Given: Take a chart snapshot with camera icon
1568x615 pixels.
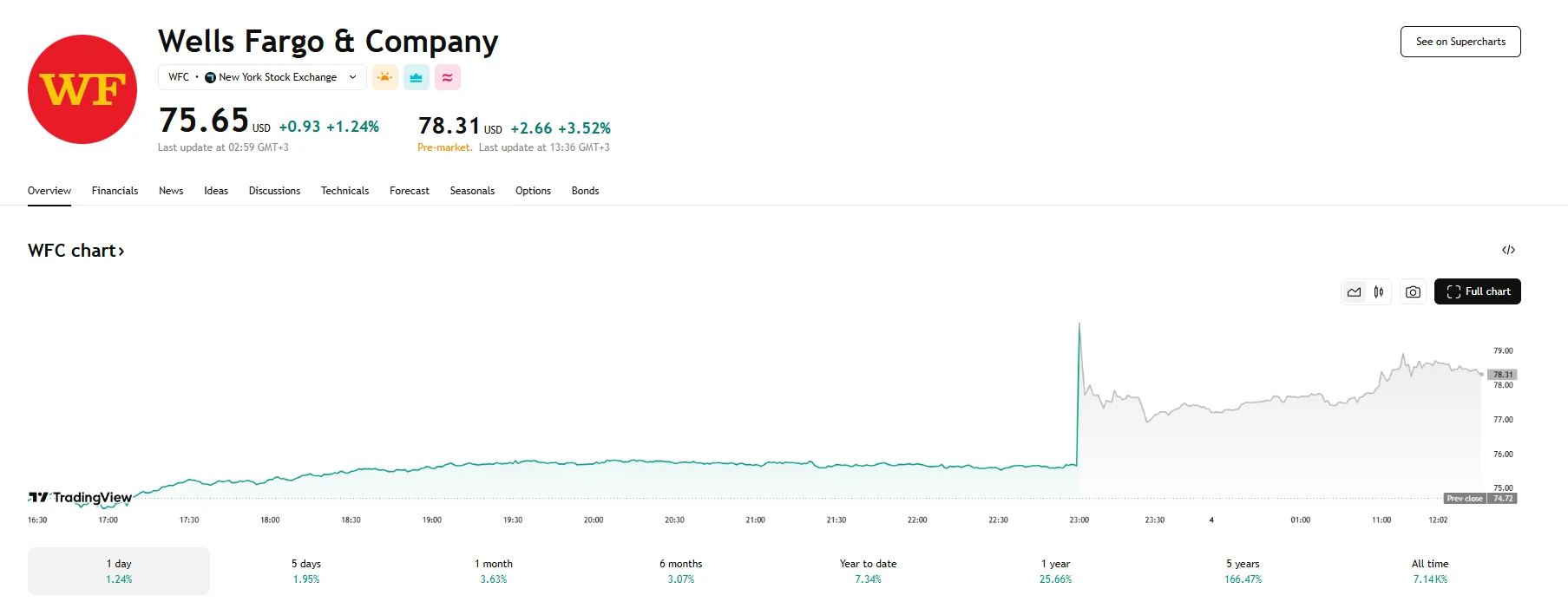Looking at the screenshot, I should tap(1413, 292).
